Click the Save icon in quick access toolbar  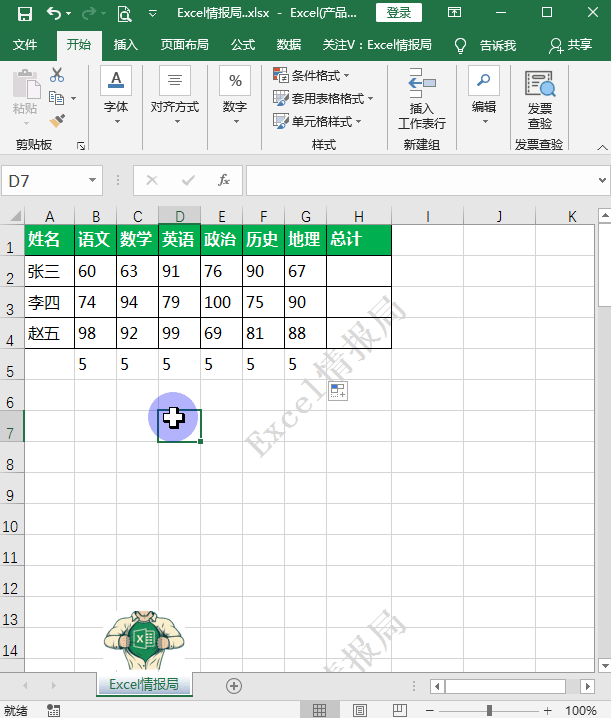click(x=25, y=13)
